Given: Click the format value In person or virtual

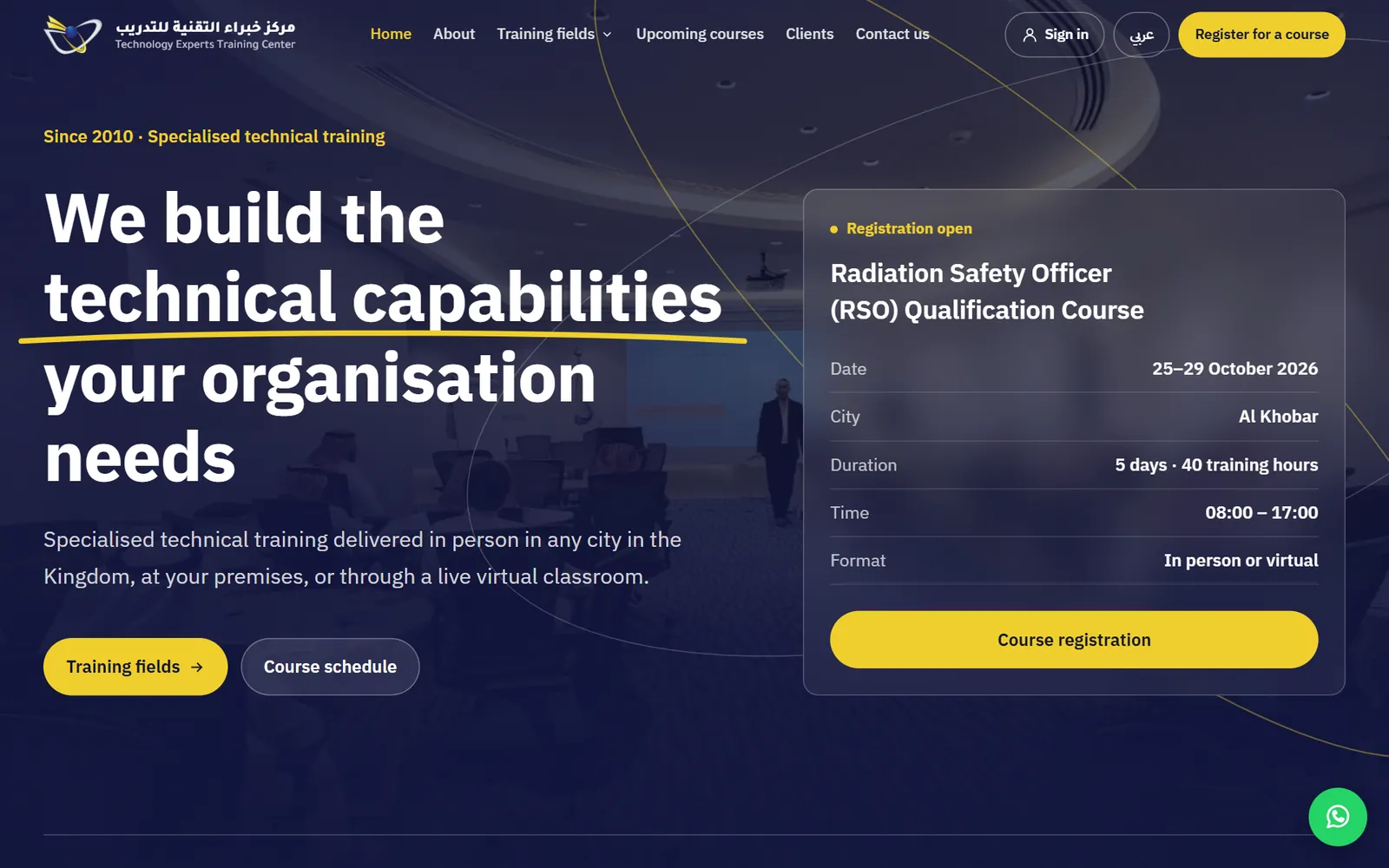Looking at the screenshot, I should pyautogui.click(x=1241, y=561).
